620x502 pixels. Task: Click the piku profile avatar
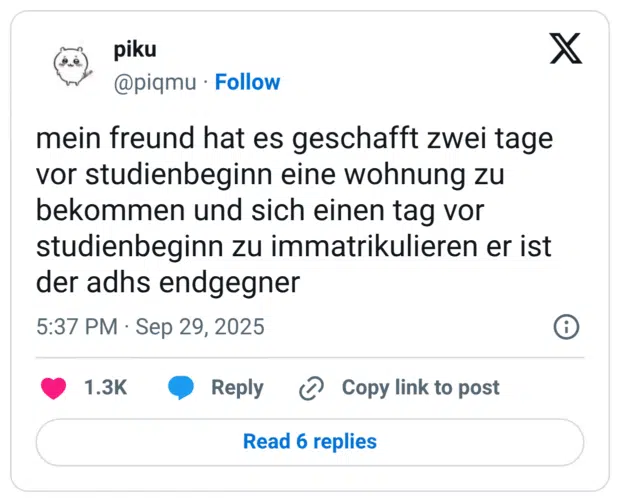(72, 66)
